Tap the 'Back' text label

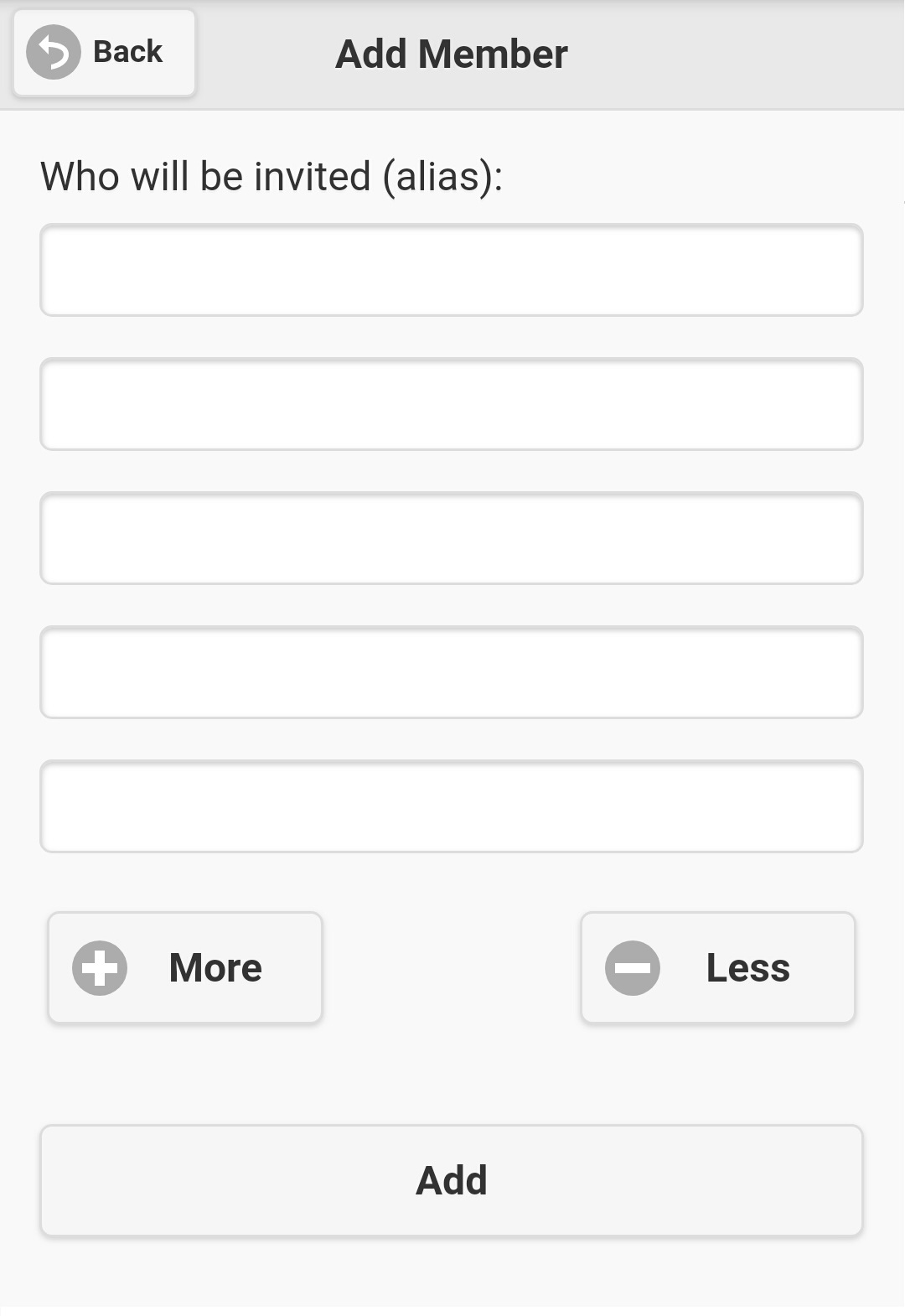[x=127, y=52]
